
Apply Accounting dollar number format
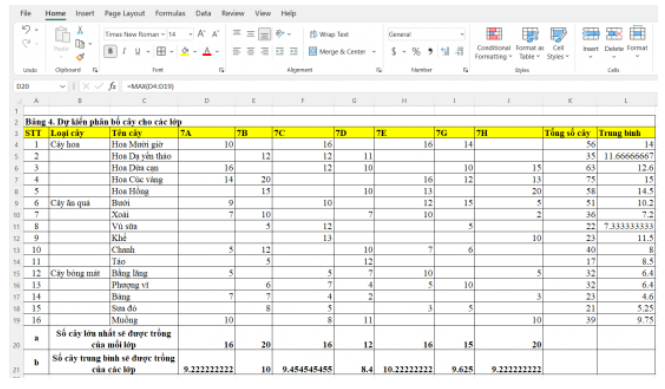tap(394, 51)
